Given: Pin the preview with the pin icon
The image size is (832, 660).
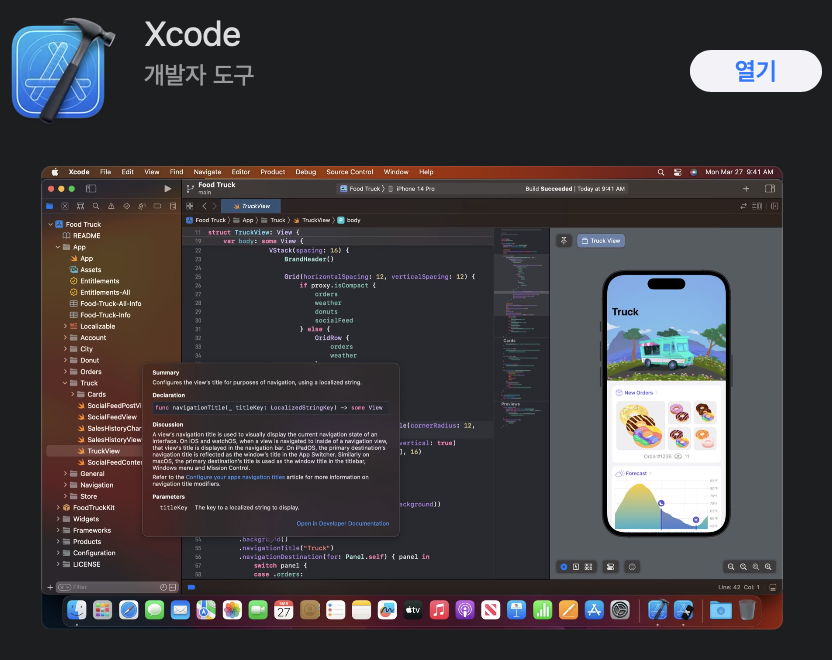Looking at the screenshot, I should pyautogui.click(x=564, y=240).
